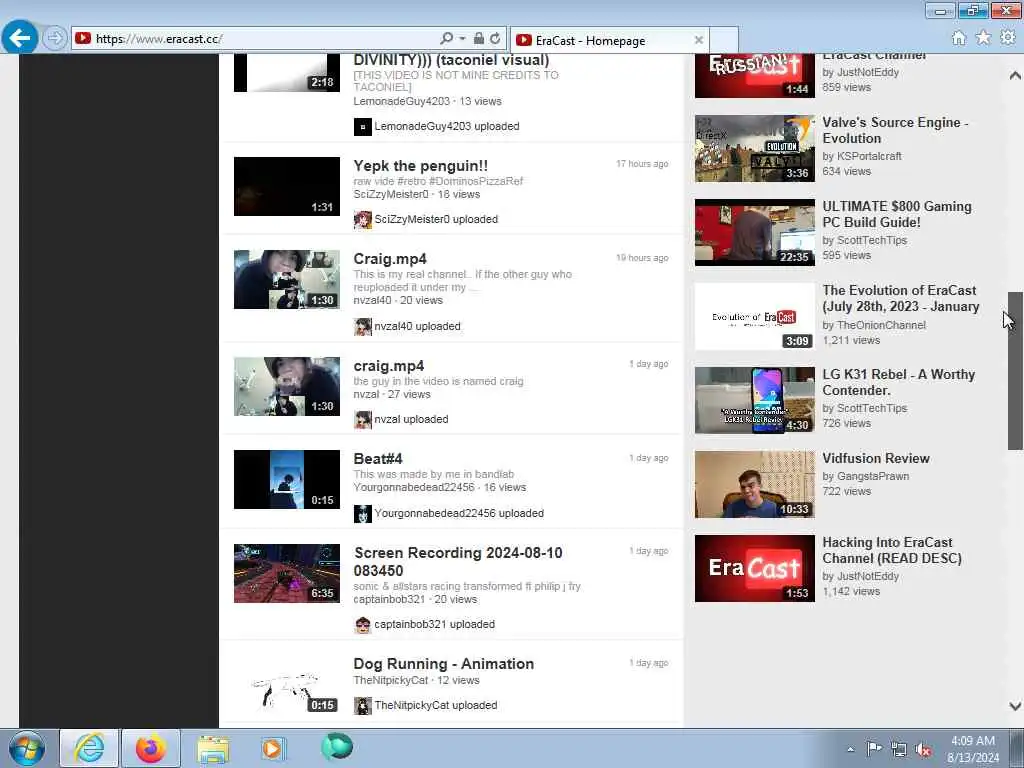This screenshot has width=1024, height=768.
Task: Open ULTIMATE $800 Gaming PC Build Guide
Action: [897, 214]
